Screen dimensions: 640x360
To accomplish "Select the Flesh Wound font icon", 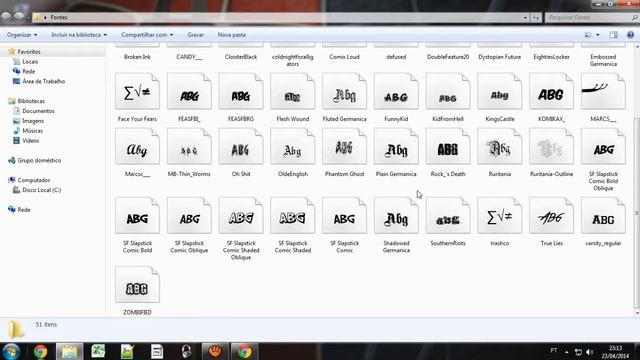I will click(293, 91).
